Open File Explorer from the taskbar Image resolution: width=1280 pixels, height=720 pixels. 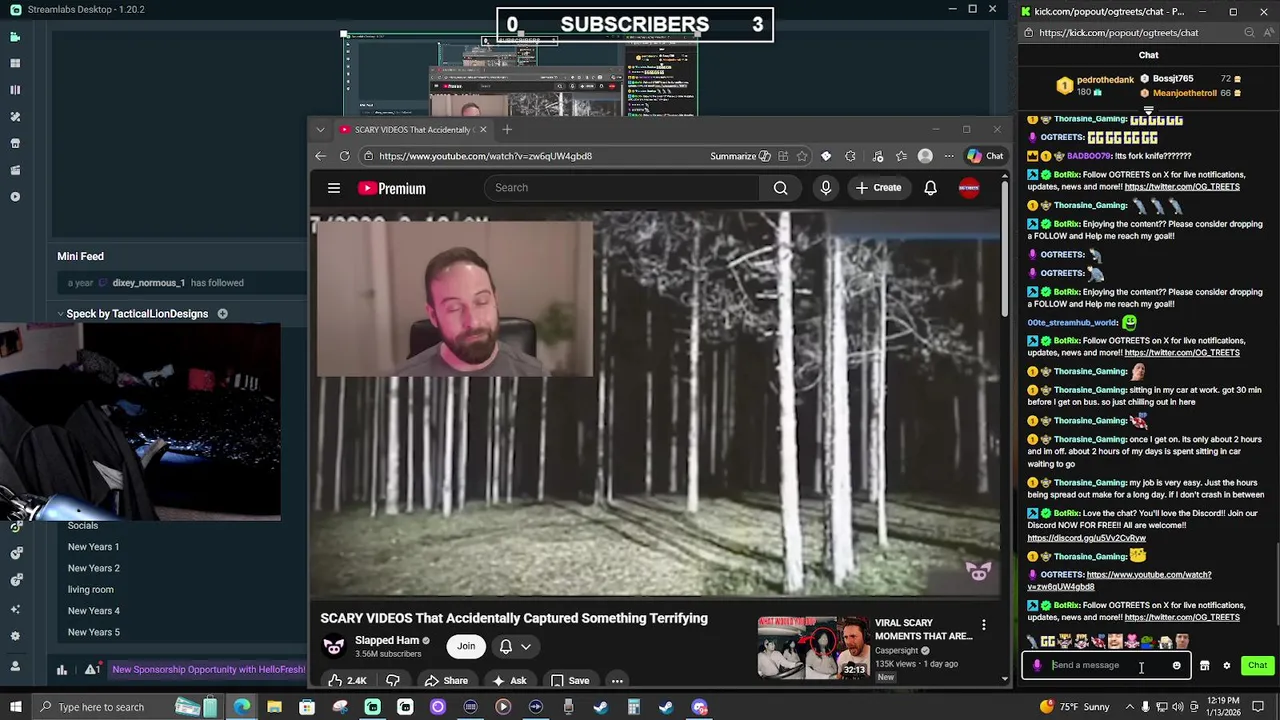(274, 707)
